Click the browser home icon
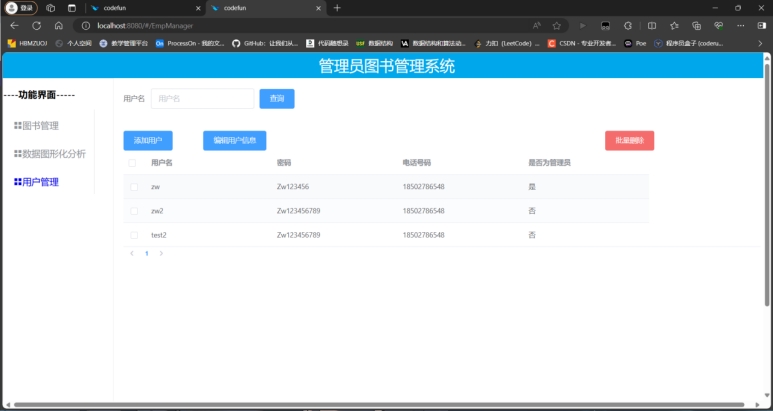 click(59, 25)
